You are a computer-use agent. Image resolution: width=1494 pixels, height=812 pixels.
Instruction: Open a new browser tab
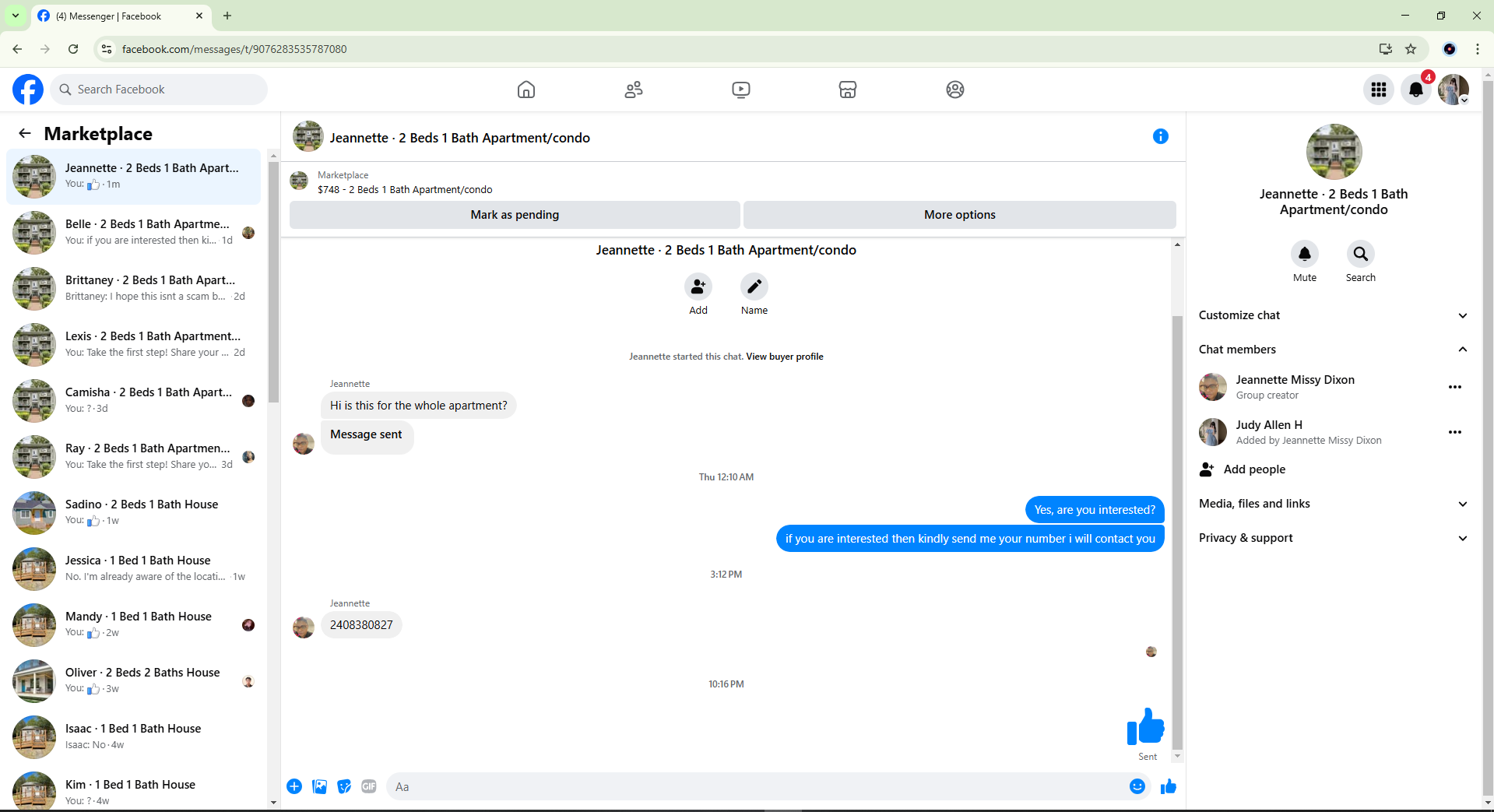click(227, 16)
